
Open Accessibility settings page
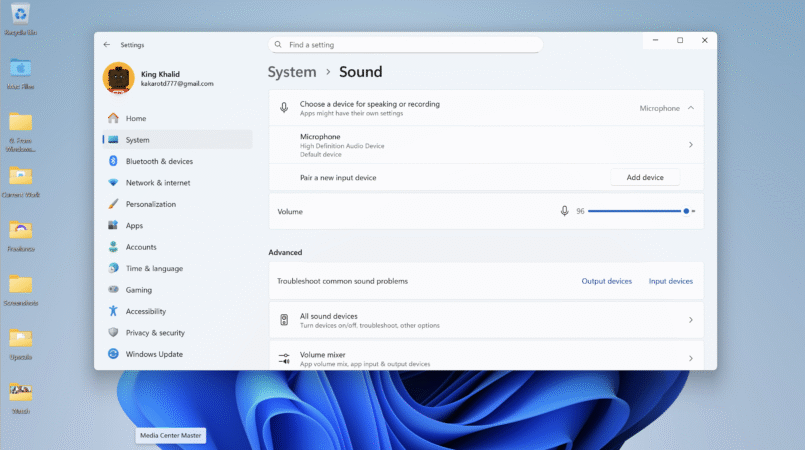[178, 311]
